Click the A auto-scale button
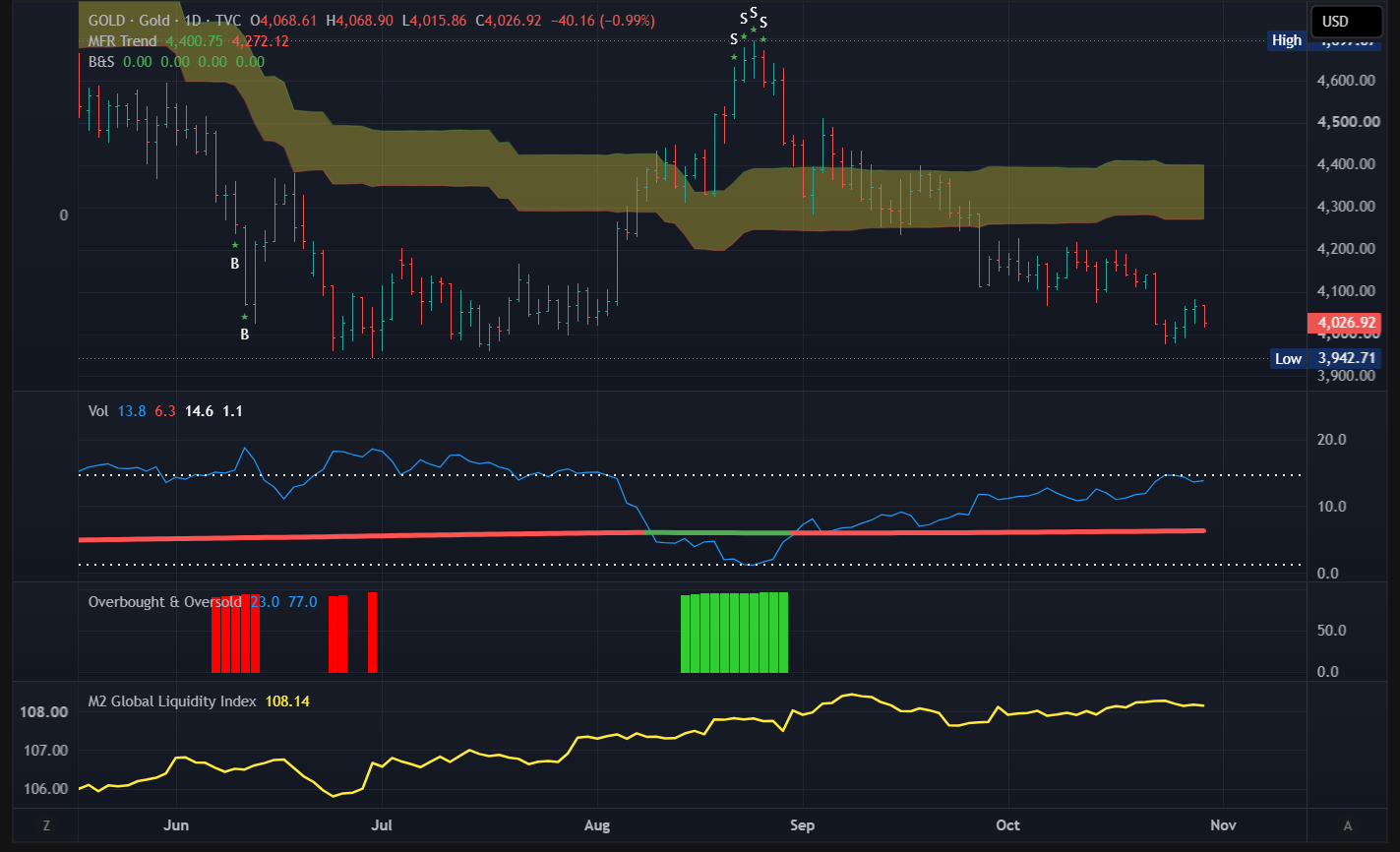 tap(1348, 825)
